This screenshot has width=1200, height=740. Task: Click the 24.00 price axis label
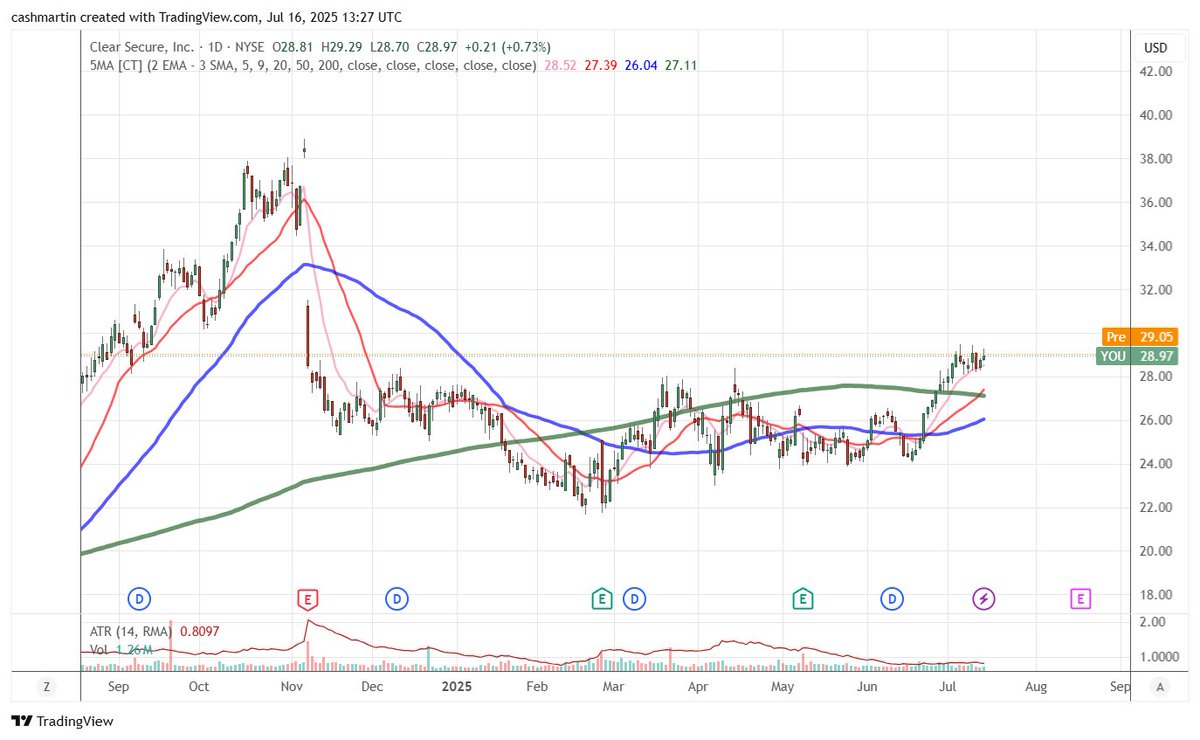tap(1158, 464)
